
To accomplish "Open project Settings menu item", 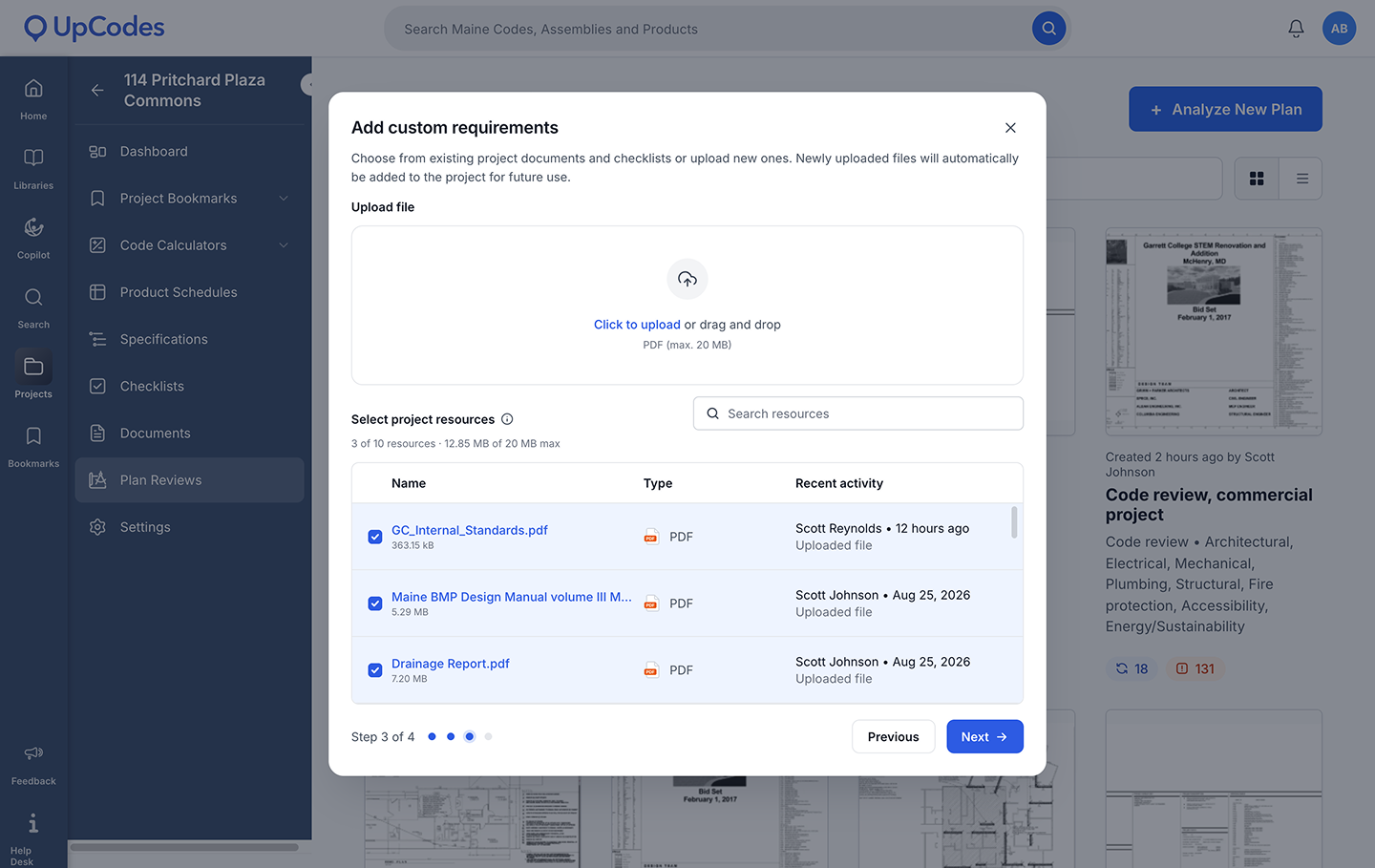I will pos(189,527).
